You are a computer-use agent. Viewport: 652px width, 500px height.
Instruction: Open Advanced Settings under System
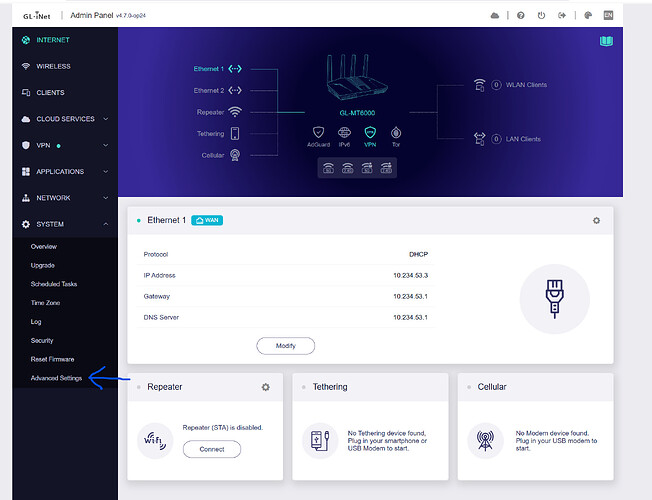56,378
